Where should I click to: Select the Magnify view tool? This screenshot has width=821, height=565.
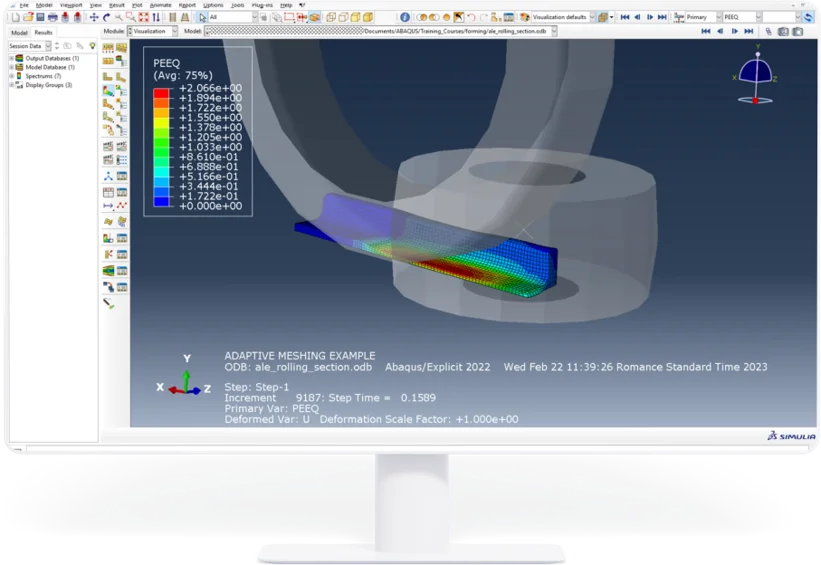(x=119, y=17)
